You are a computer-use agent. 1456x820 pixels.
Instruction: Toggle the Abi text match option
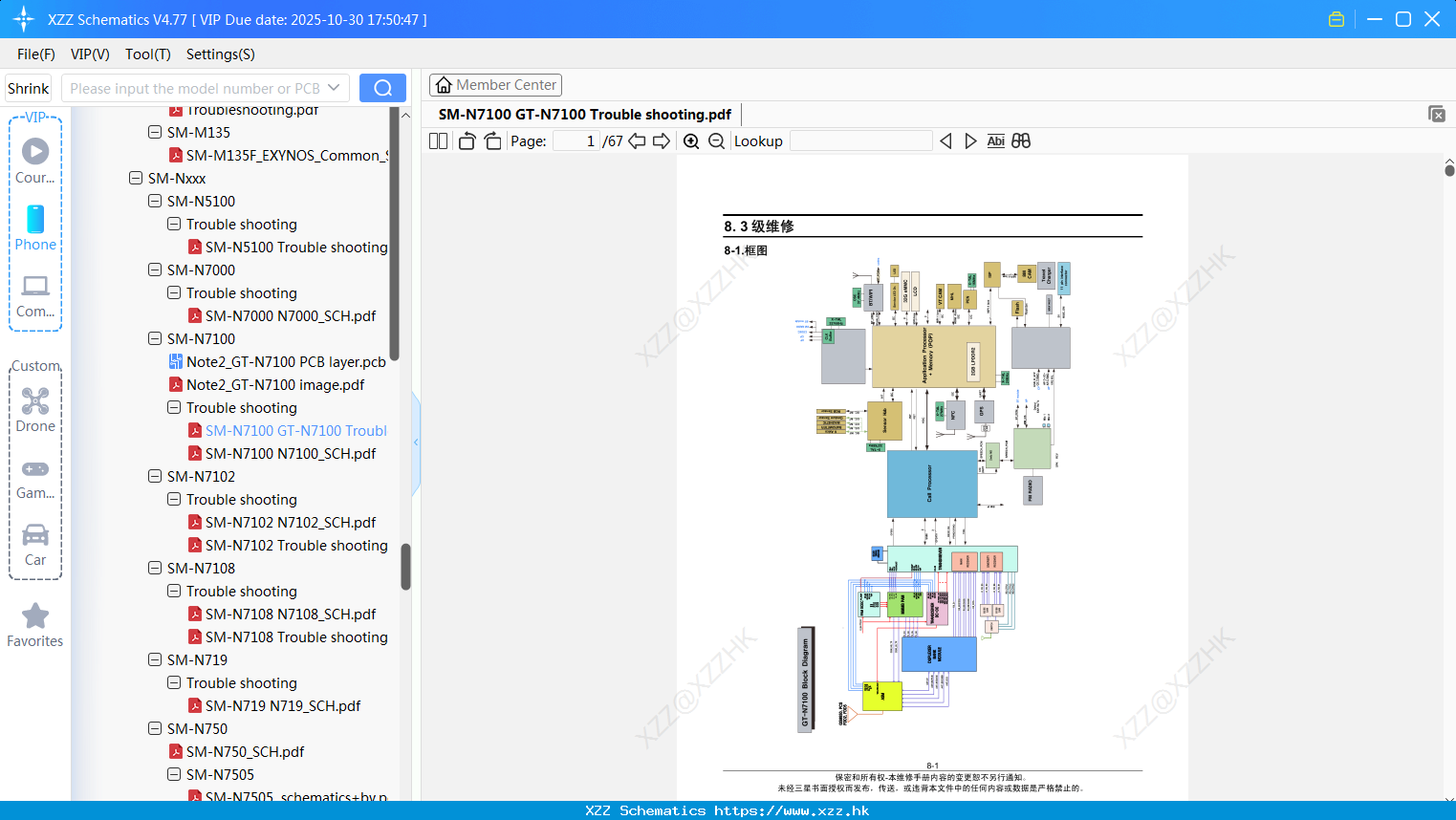pyautogui.click(x=995, y=141)
